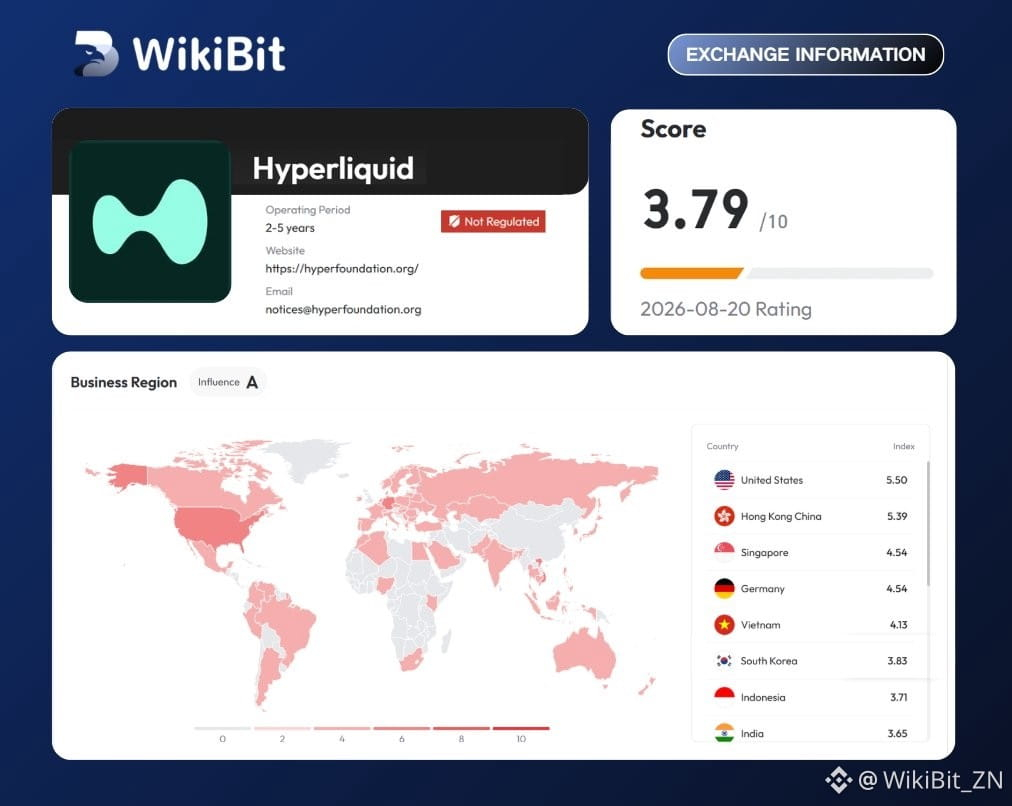Click the United States flag icon
This screenshot has width=1012, height=806.
tap(724, 480)
